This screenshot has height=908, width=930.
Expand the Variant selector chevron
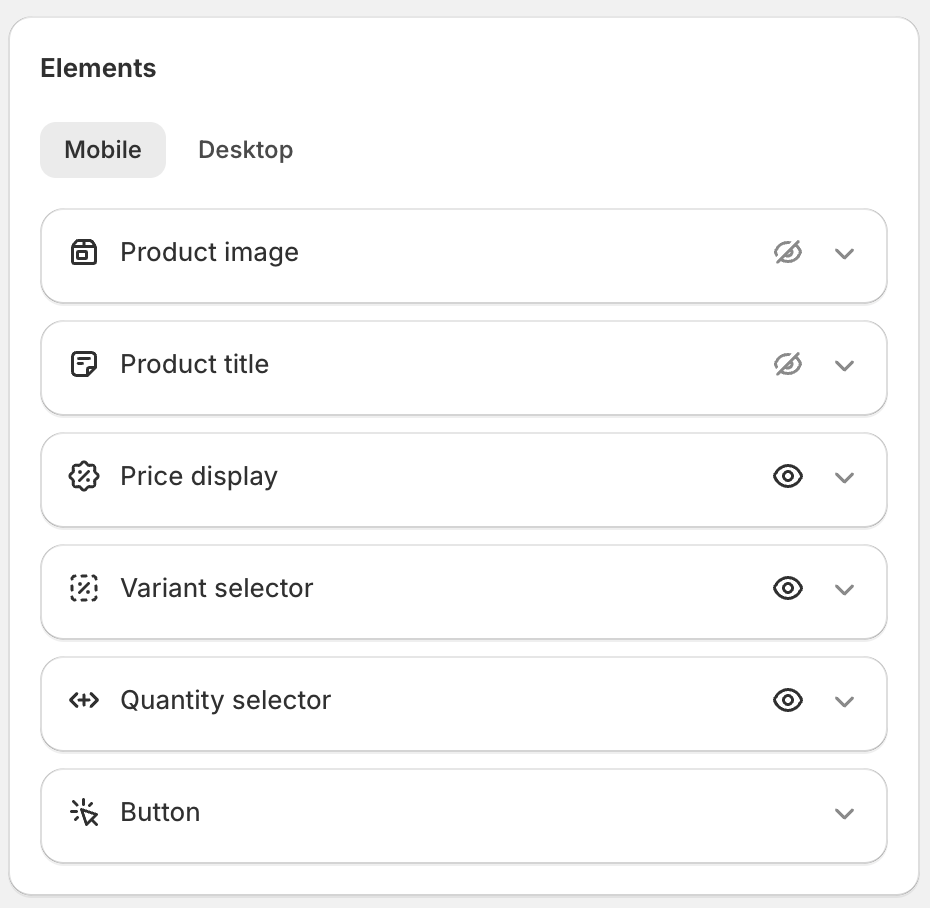tap(844, 590)
